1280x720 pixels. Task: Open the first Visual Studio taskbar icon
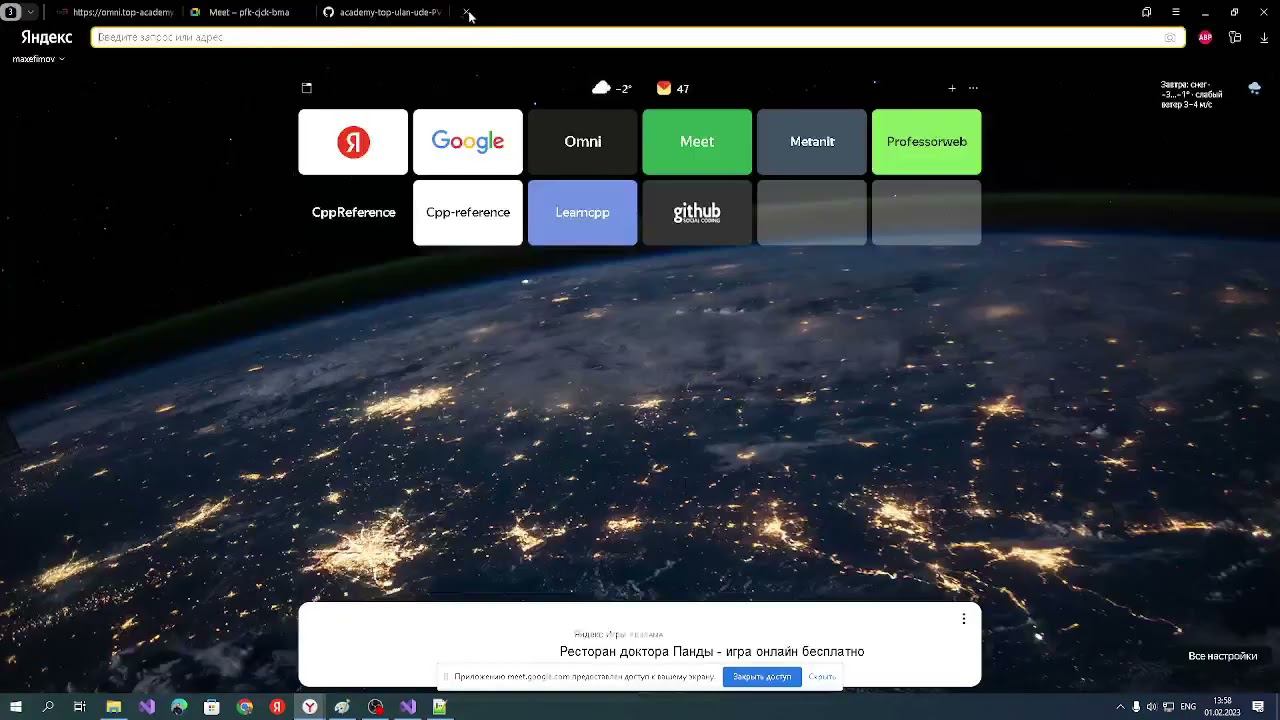pyautogui.click(x=147, y=707)
